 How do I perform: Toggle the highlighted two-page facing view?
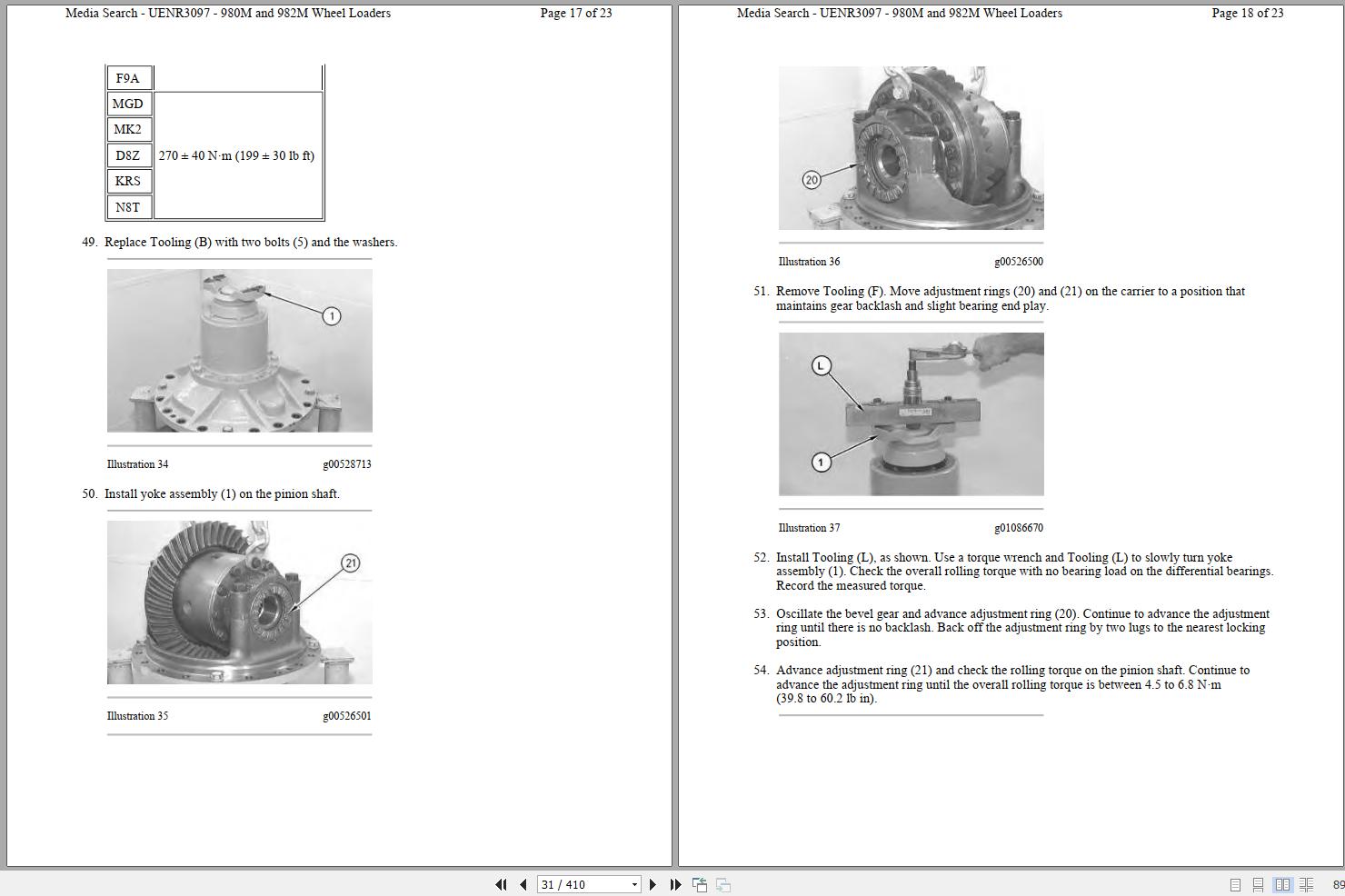pyautogui.click(x=1283, y=883)
